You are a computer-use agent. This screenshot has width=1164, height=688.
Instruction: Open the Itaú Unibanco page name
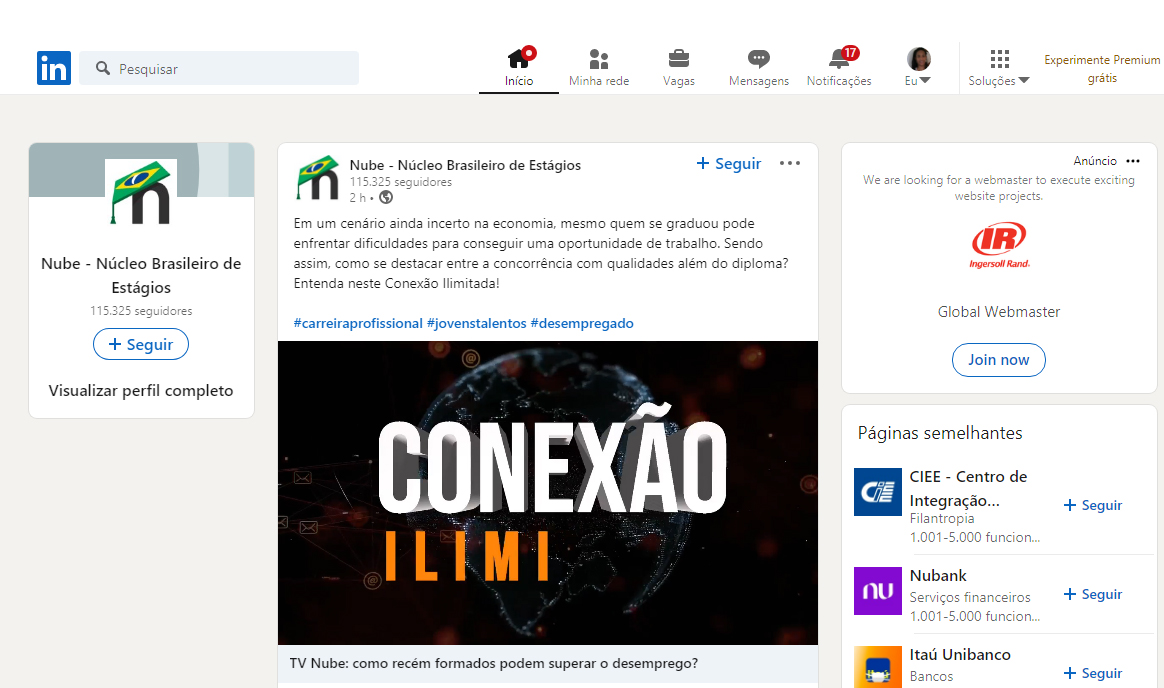(x=960, y=655)
